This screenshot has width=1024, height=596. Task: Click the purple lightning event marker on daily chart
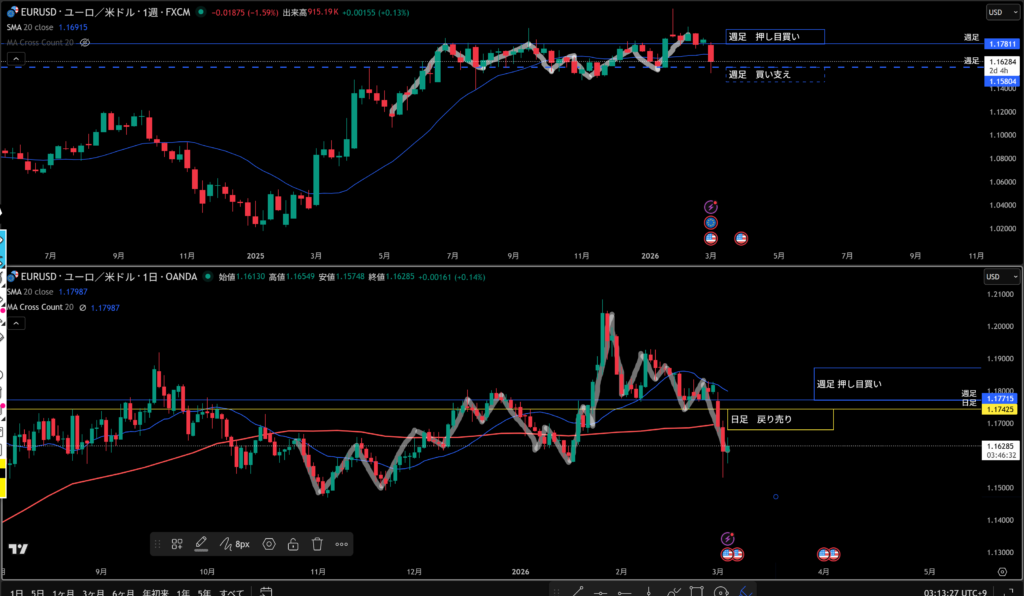pyautogui.click(x=728, y=538)
